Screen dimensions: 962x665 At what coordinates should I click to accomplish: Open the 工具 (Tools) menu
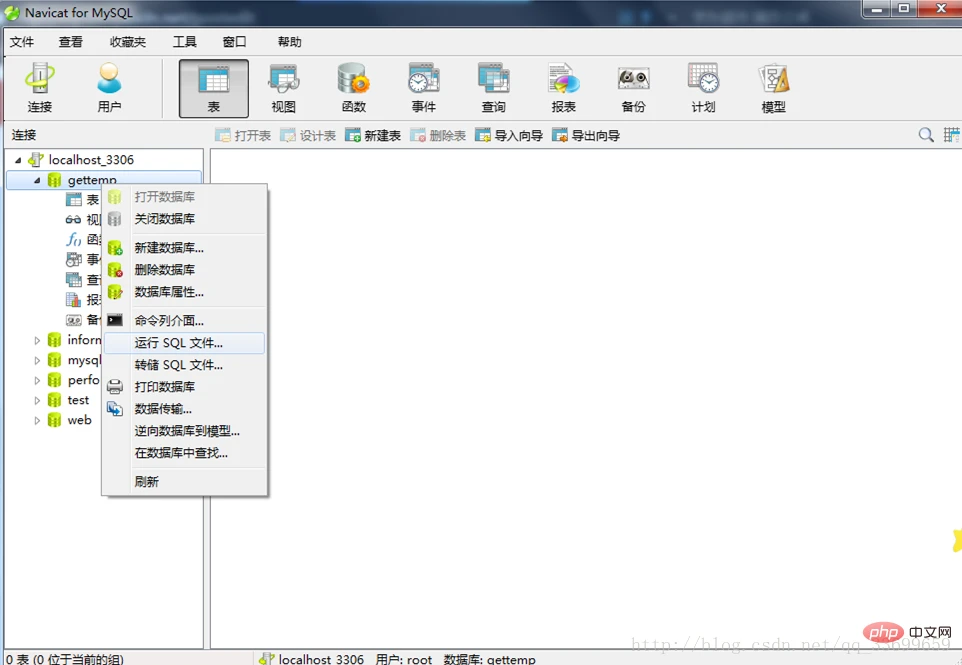pos(185,42)
